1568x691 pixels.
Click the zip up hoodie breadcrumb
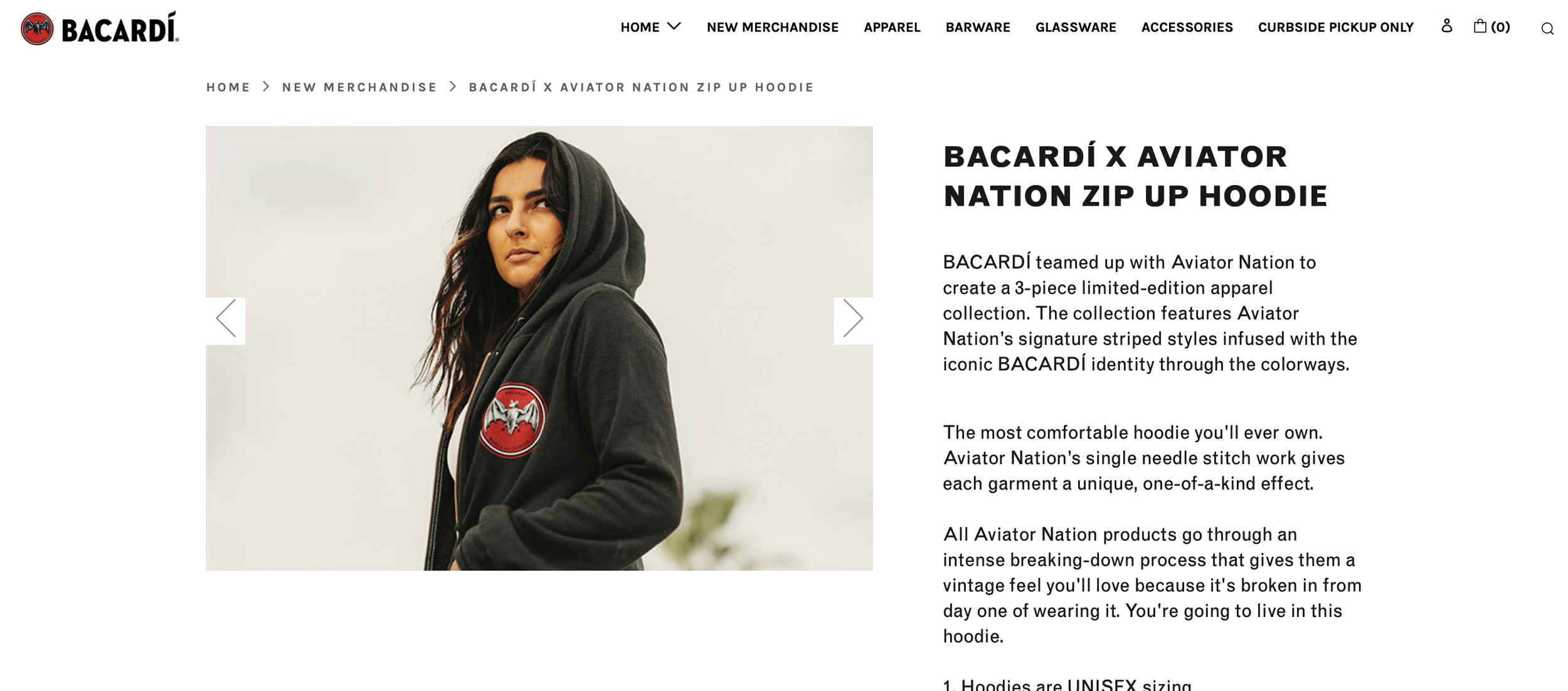(641, 87)
